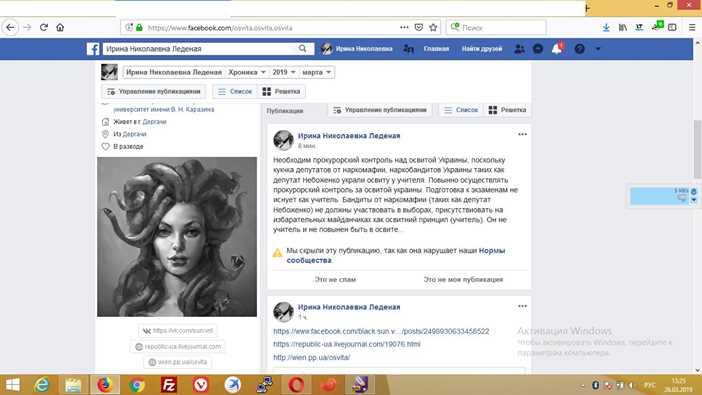The image size is (702, 395).
Task: Click republic-ua.livejournal.com button under photo
Action: [178, 347]
